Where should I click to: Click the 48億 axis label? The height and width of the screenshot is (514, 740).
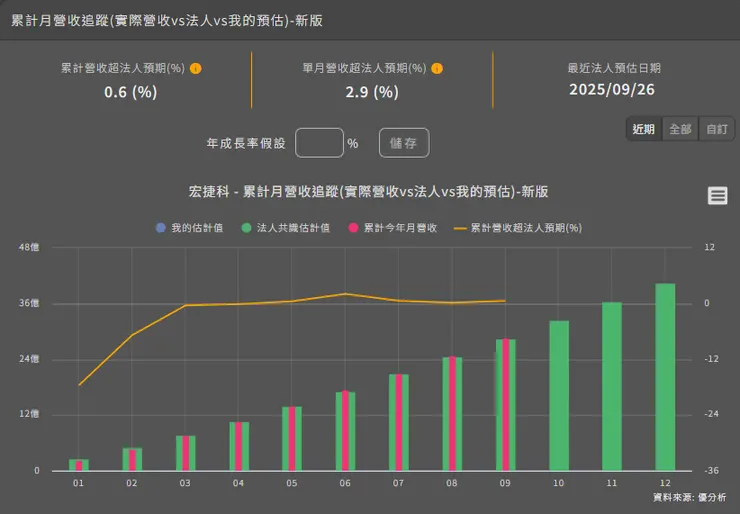29,247
